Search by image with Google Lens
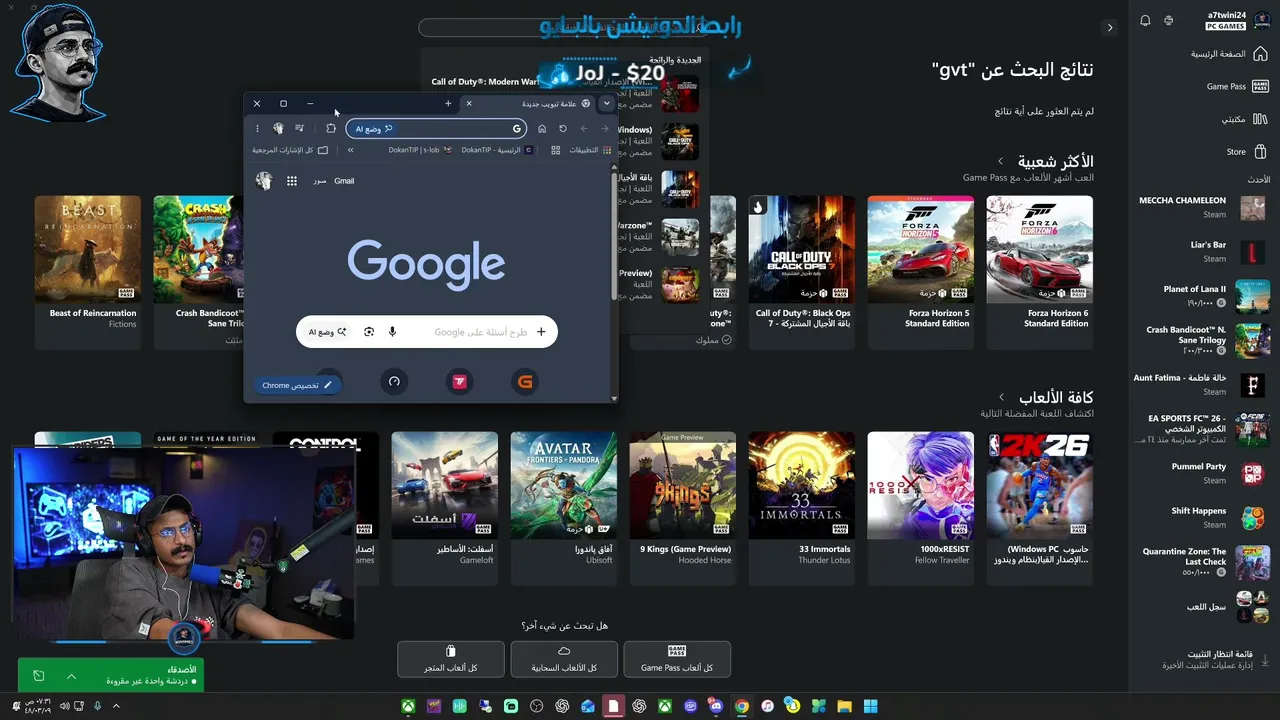The width and height of the screenshot is (1280, 720). (x=369, y=332)
